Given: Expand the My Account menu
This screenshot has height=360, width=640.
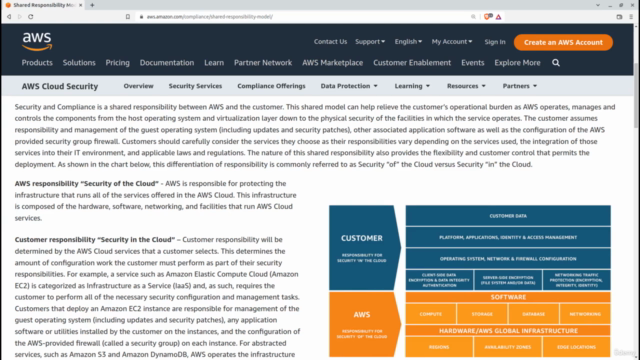Looking at the screenshot, I should 452,42.
